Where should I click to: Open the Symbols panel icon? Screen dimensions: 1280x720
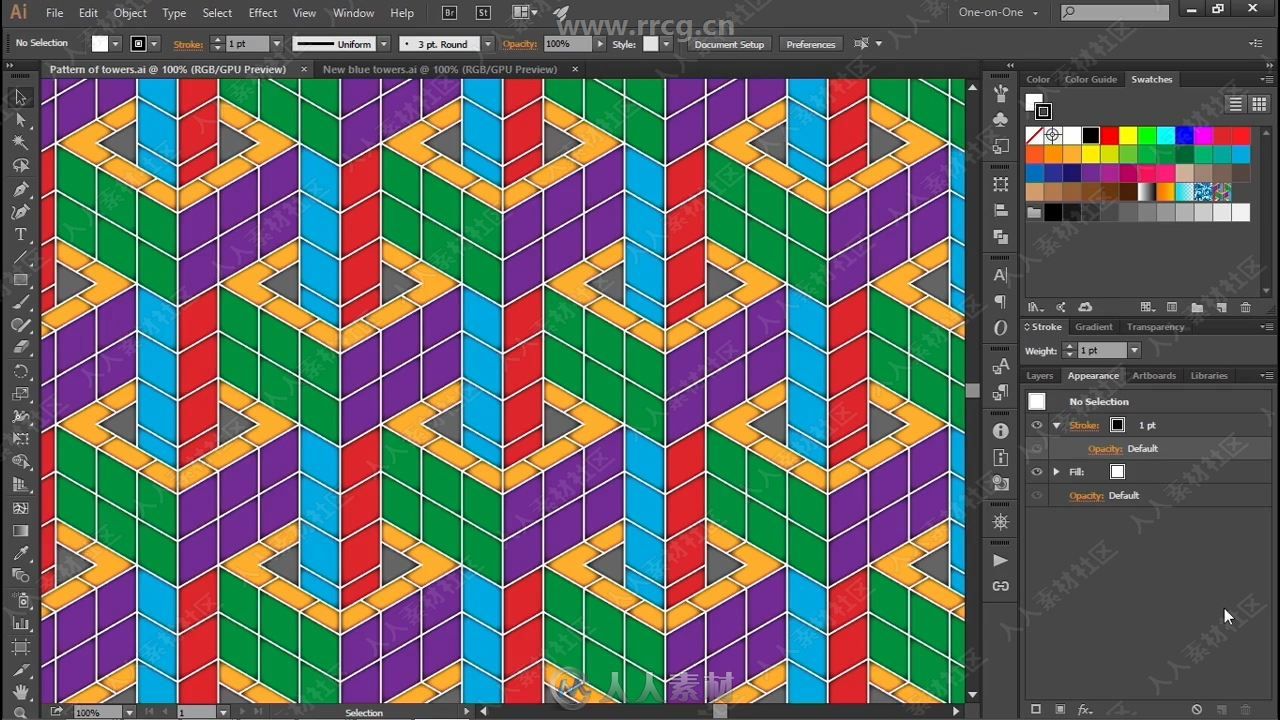(x=1001, y=119)
